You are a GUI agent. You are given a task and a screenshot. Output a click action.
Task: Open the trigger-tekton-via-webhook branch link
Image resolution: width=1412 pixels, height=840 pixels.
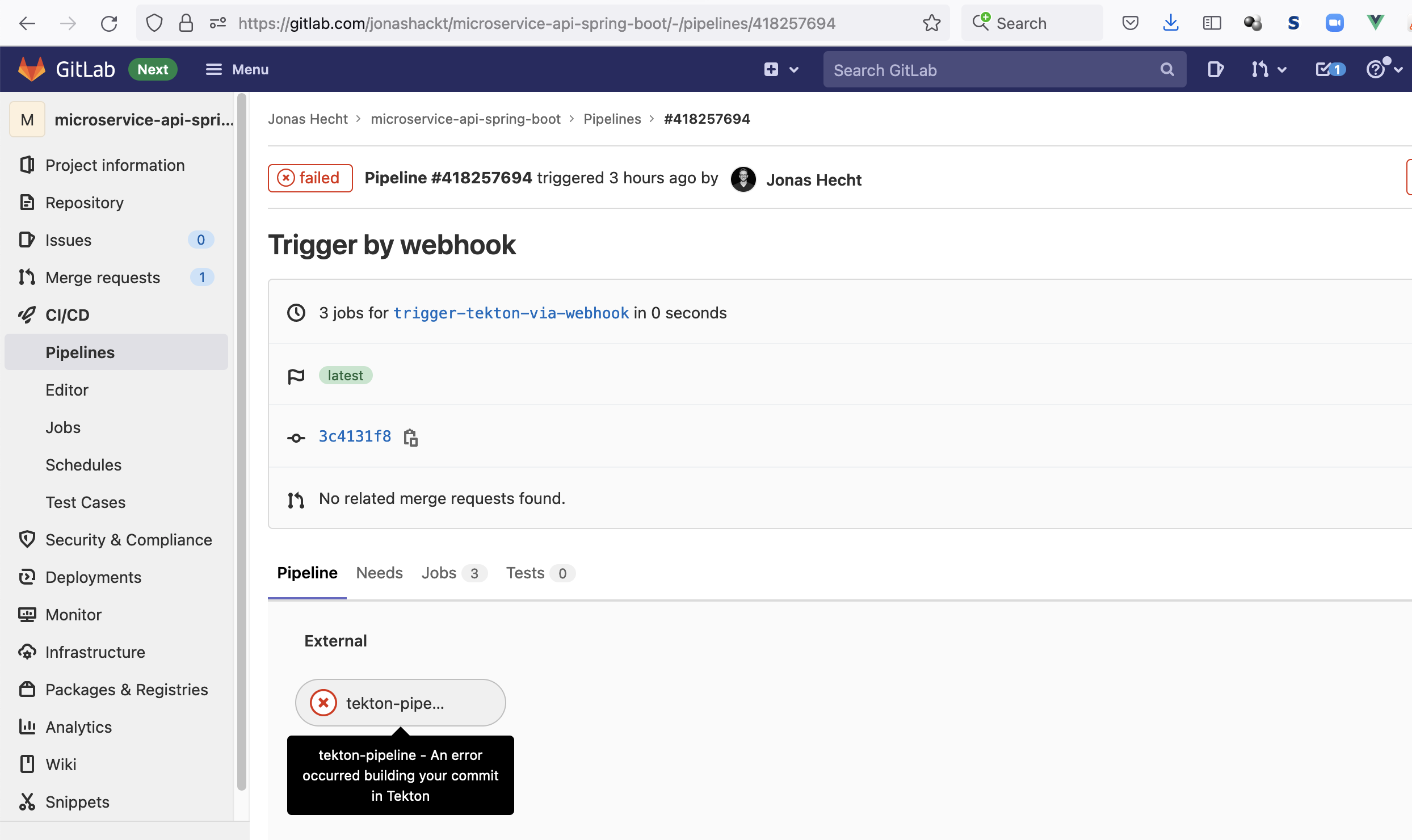(x=511, y=313)
